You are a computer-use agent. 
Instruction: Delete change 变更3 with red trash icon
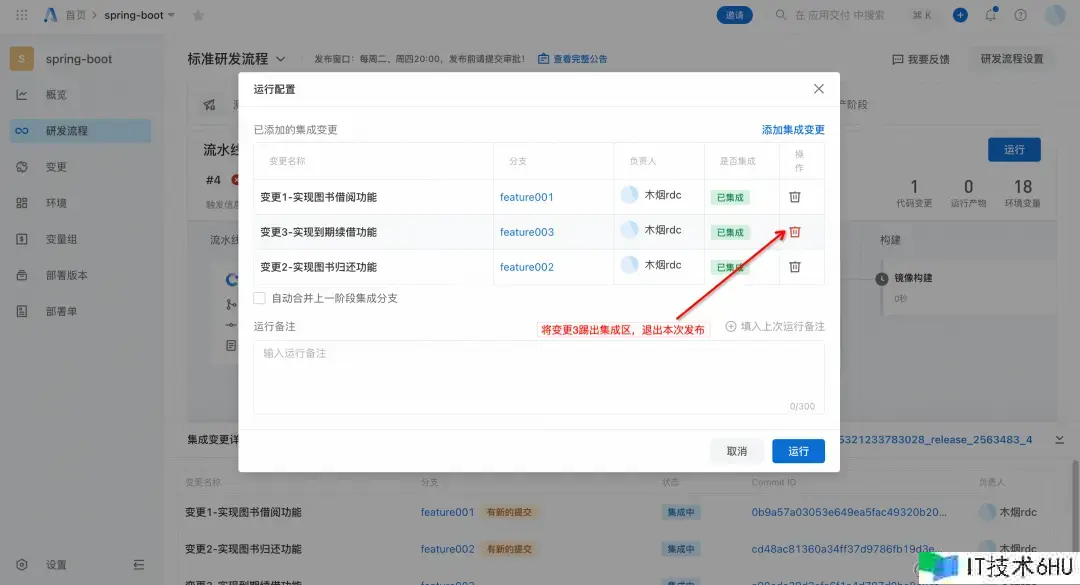tap(795, 232)
